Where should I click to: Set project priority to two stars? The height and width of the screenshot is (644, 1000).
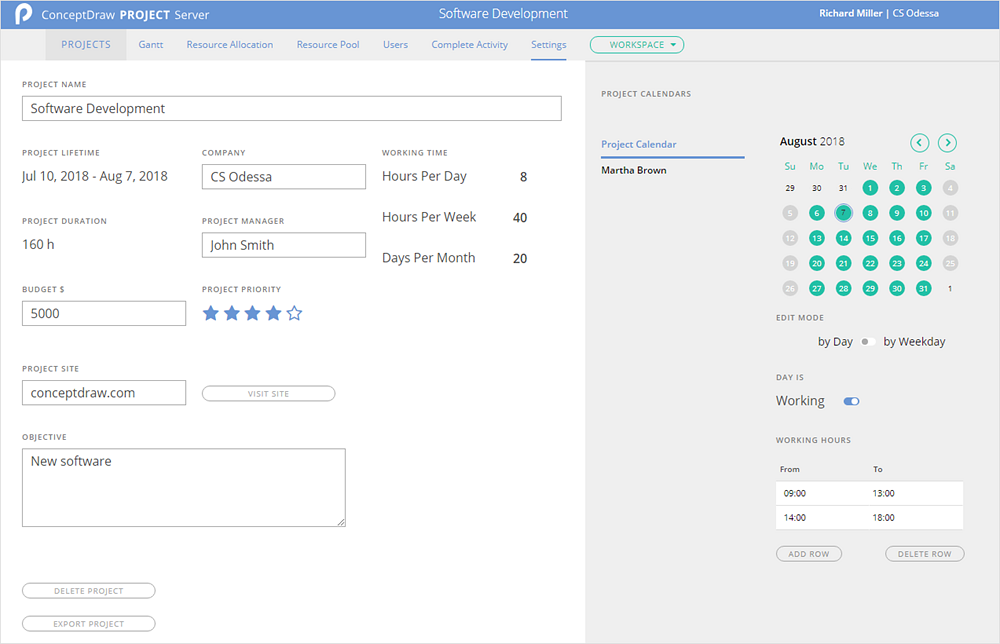(232, 313)
